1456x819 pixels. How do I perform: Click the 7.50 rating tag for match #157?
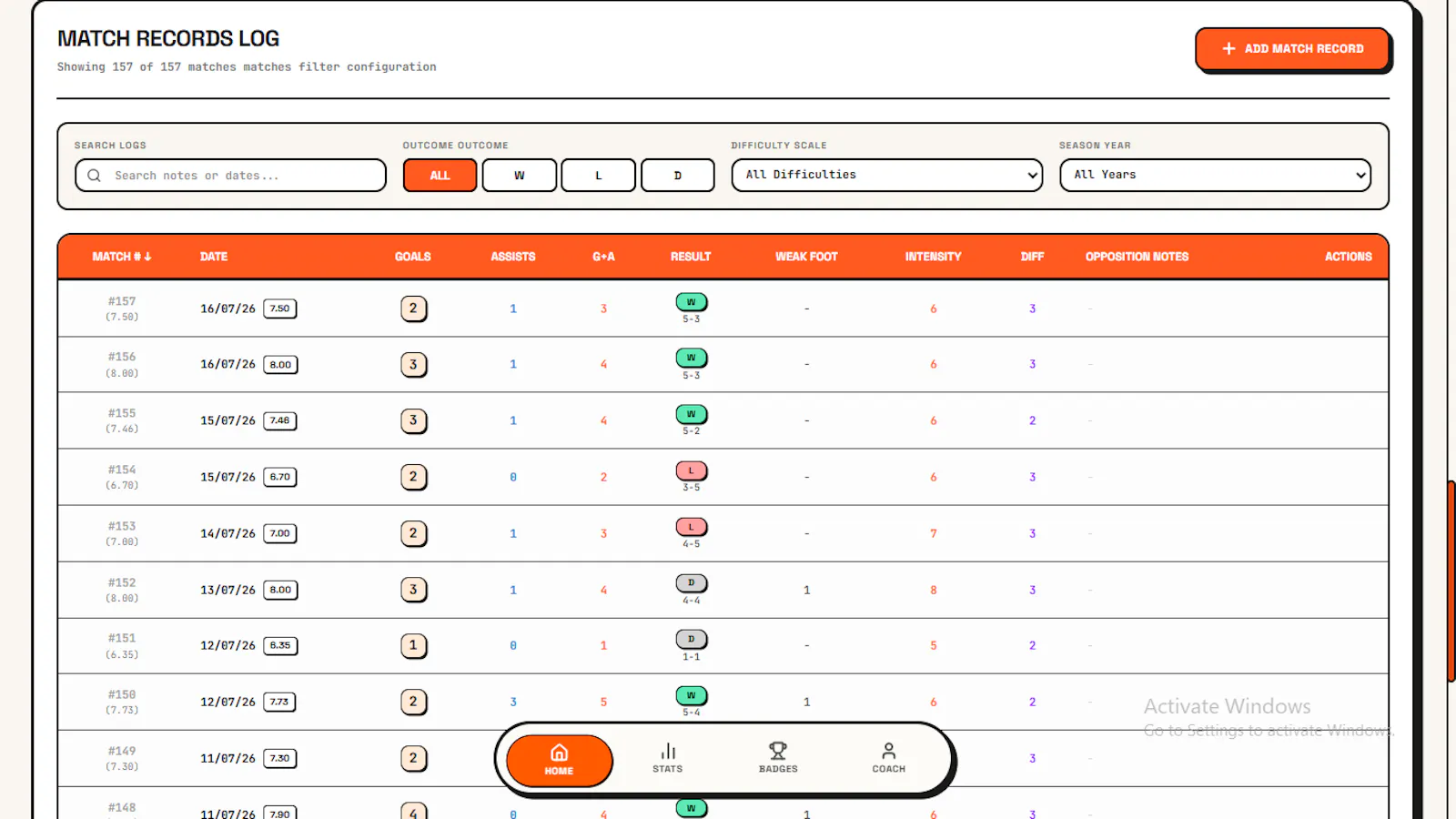tap(280, 308)
